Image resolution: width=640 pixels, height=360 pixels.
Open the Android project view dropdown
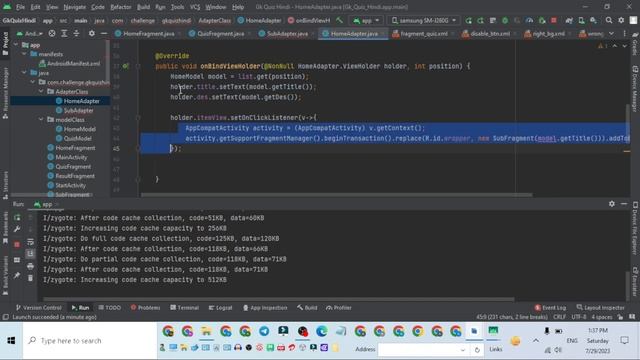tap(29, 33)
